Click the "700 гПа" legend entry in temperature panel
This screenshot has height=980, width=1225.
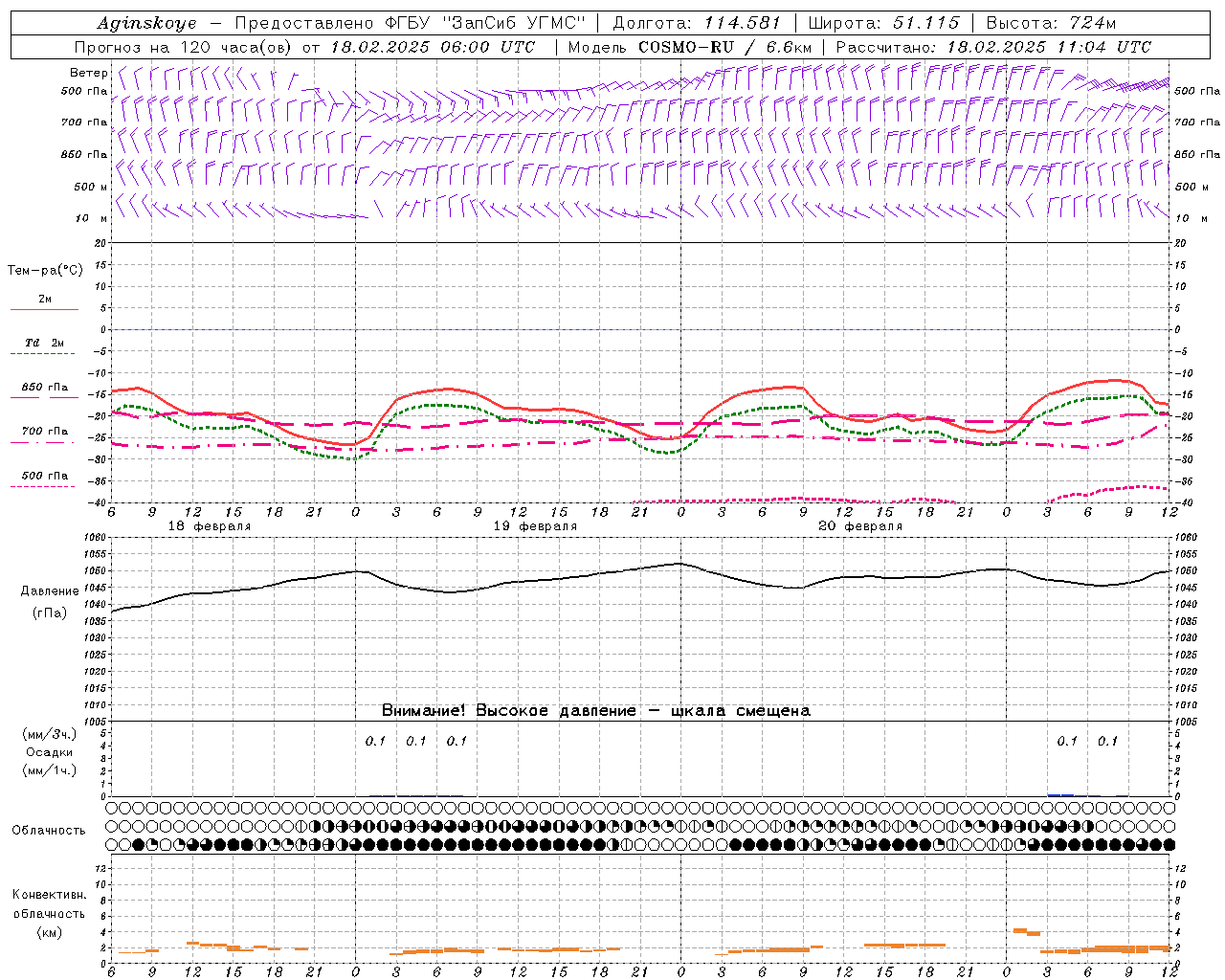click(45, 432)
